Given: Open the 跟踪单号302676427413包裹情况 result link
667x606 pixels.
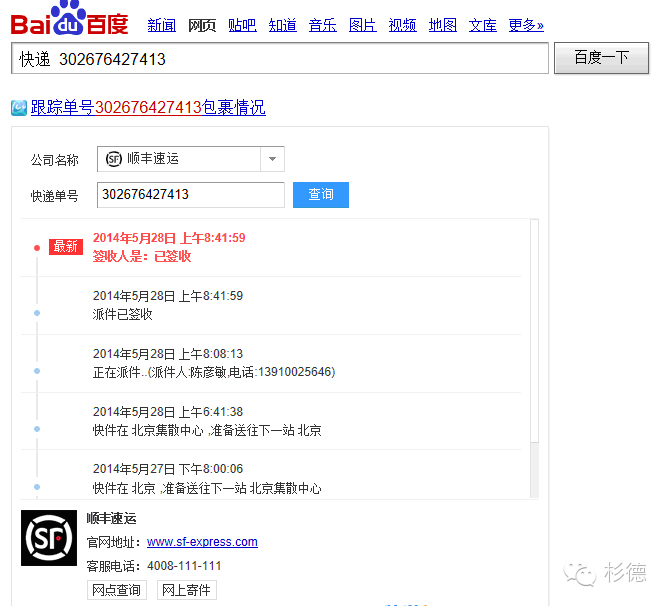Looking at the screenshot, I should pyautogui.click(x=148, y=108).
